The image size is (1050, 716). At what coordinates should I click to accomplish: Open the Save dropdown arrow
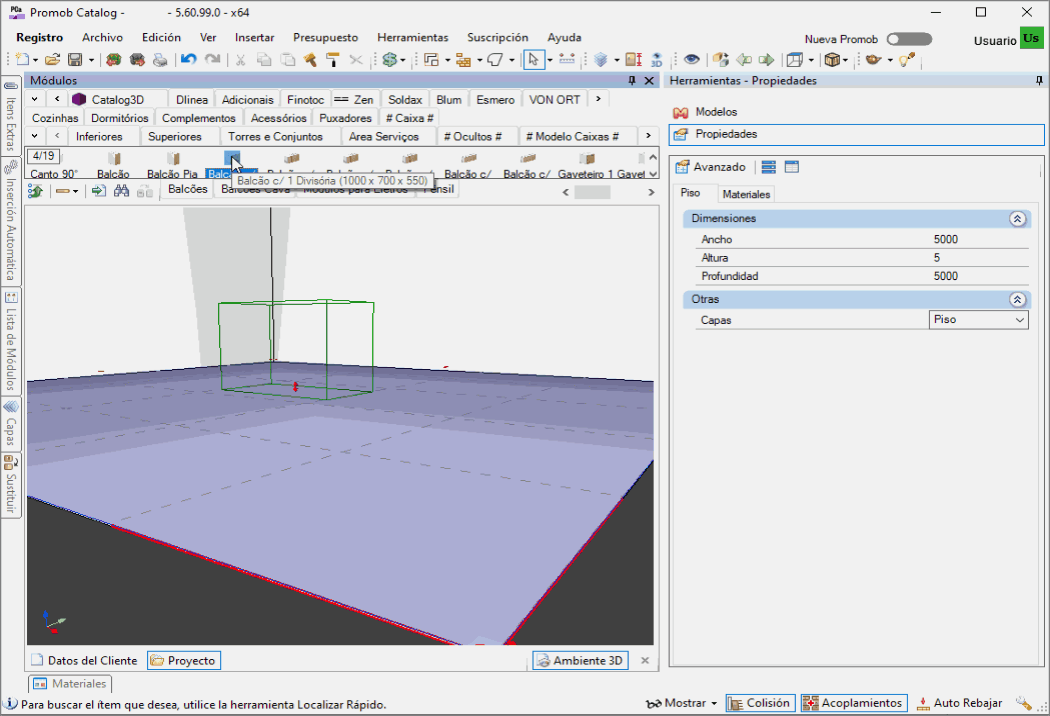(91, 60)
